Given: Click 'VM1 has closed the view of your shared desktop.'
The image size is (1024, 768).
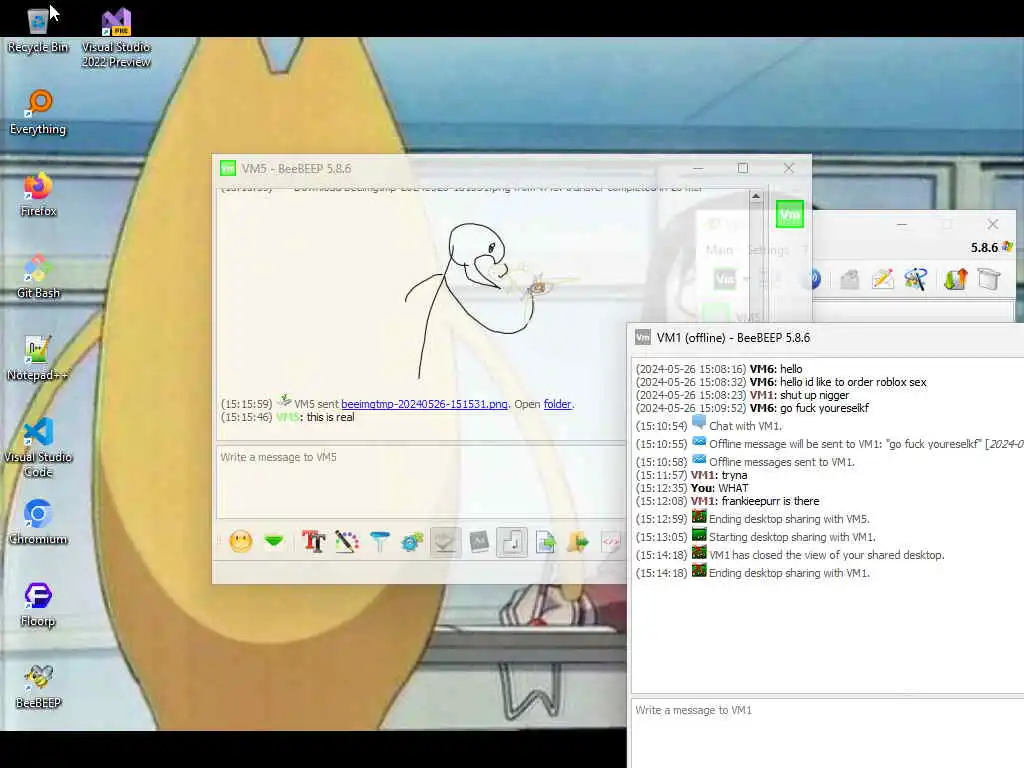Looking at the screenshot, I should tap(827, 555).
